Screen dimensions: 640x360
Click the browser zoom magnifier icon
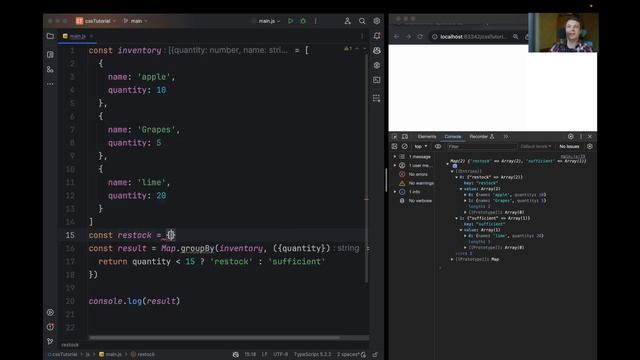point(516,37)
